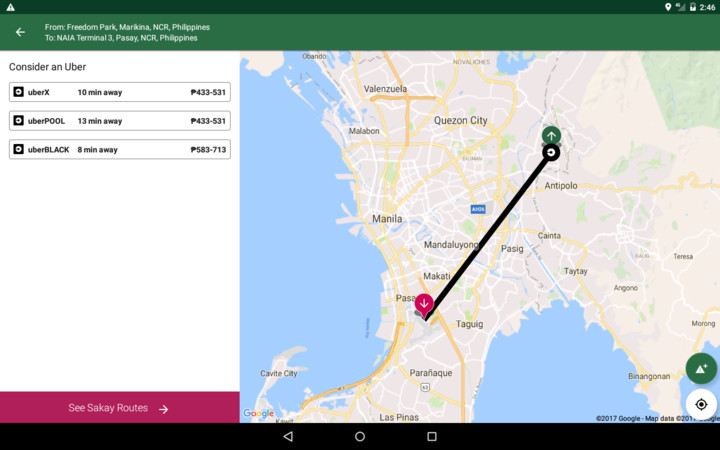The height and width of the screenshot is (450, 720).
Task: Click the 'Cavite City' map label
Action: (279, 373)
